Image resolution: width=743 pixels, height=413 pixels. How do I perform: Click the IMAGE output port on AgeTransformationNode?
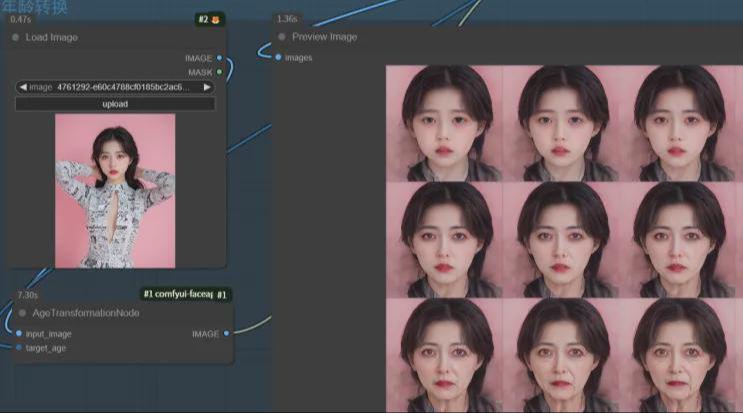[227, 333]
